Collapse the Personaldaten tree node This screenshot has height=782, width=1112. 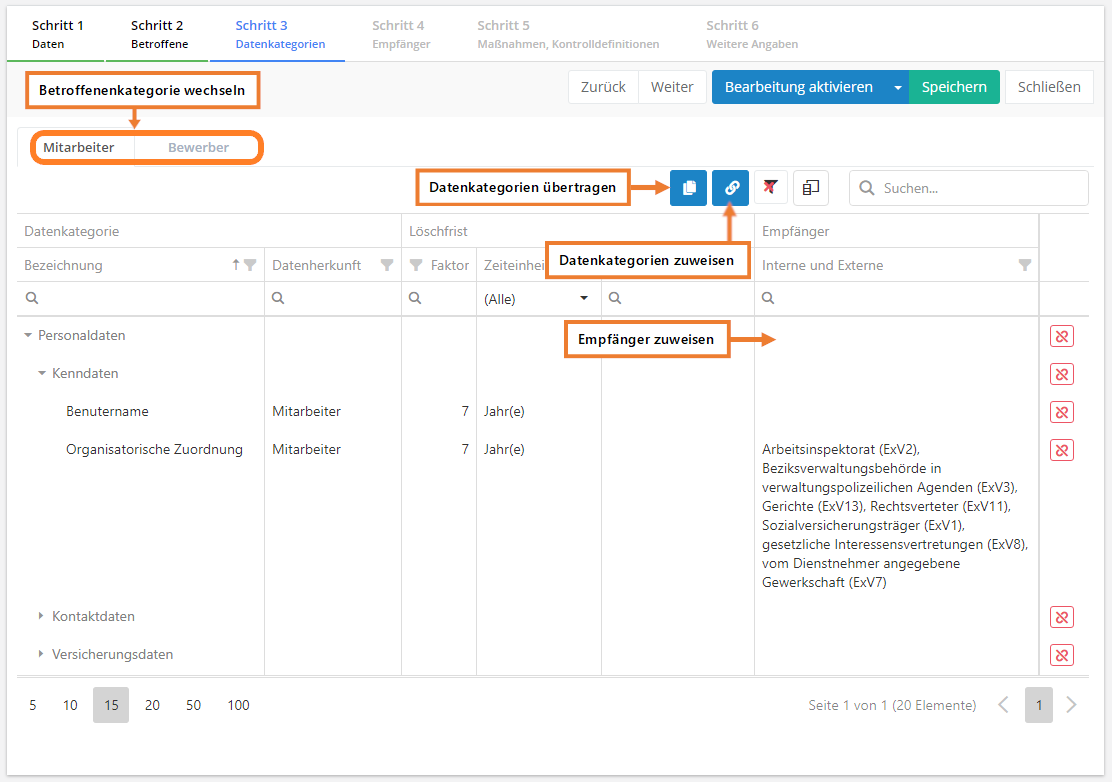[x=28, y=336]
